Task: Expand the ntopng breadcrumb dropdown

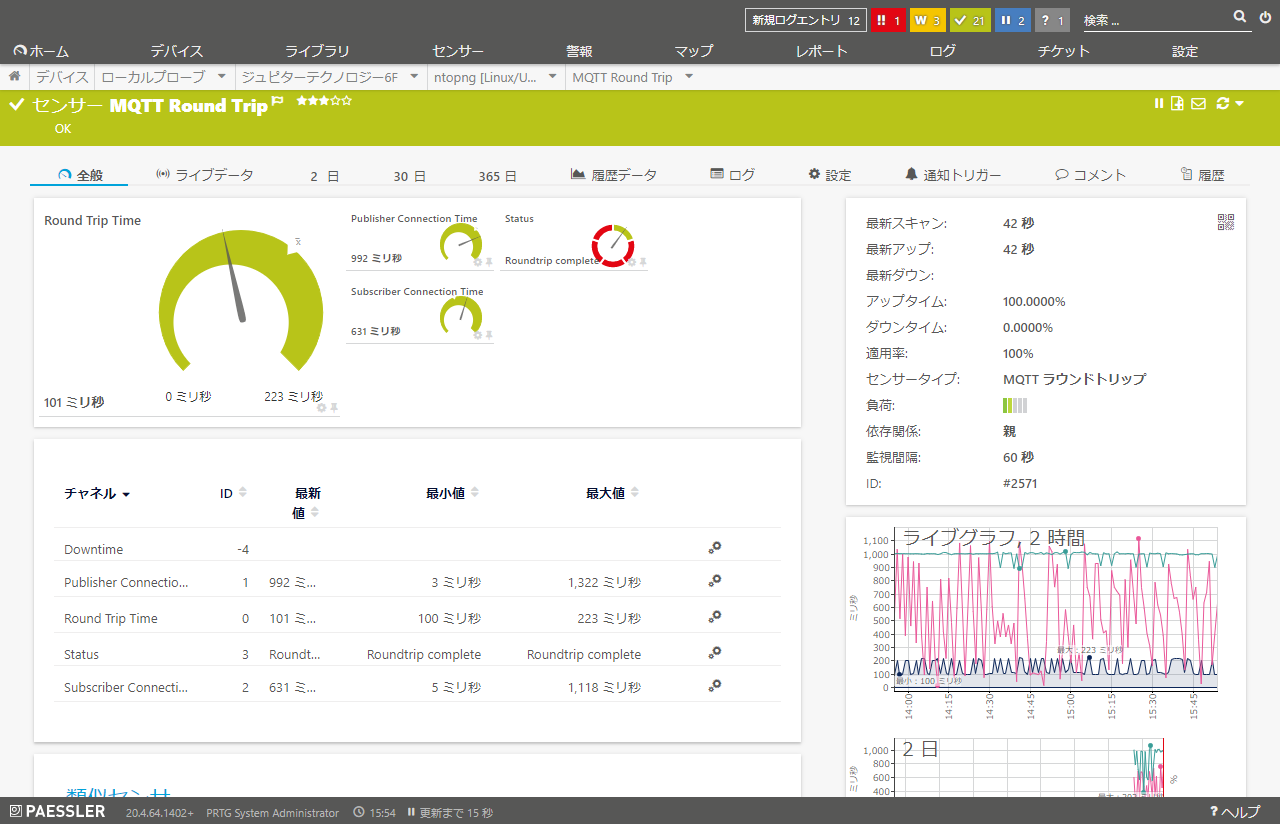Action: click(x=554, y=77)
